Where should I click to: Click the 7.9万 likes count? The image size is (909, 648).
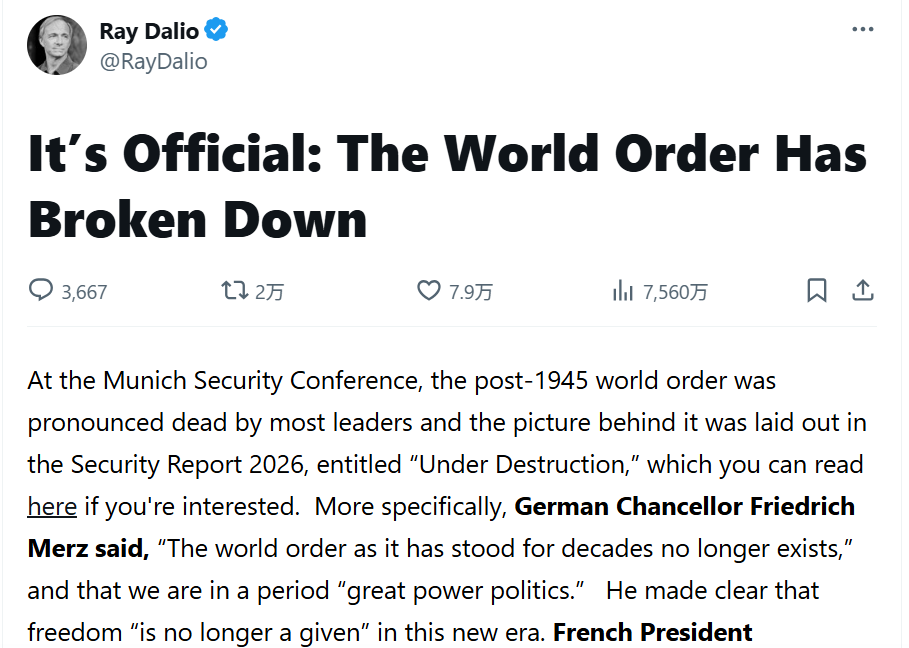tap(470, 292)
